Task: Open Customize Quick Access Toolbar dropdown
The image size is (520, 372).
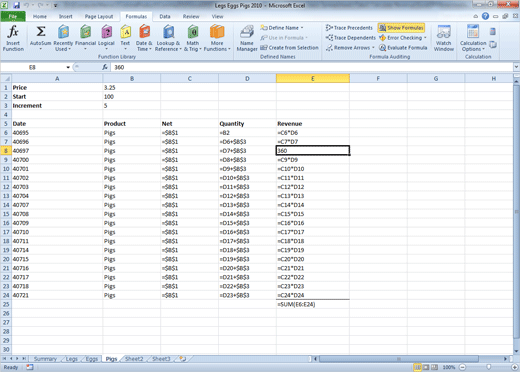Action: [x=55, y=6]
